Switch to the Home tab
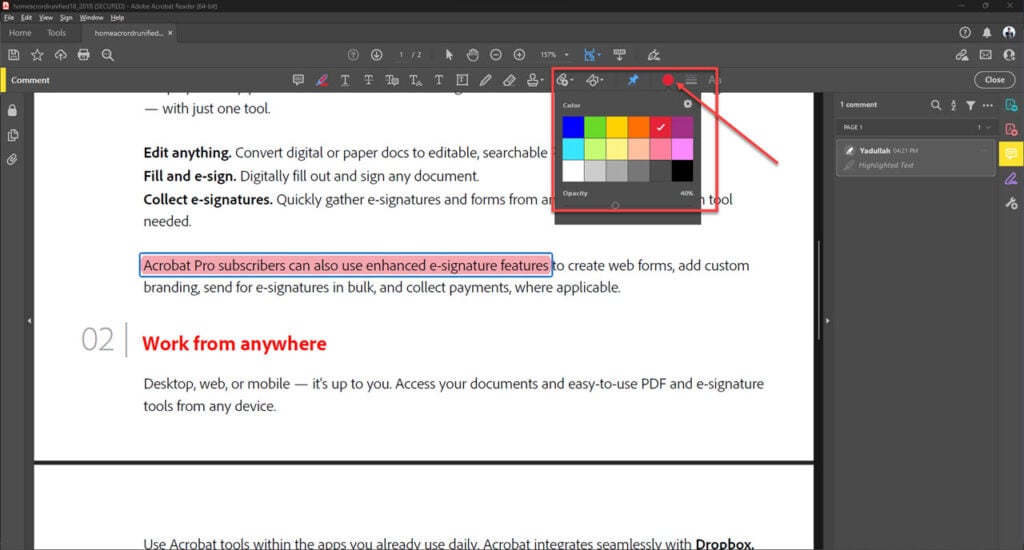 click(20, 33)
